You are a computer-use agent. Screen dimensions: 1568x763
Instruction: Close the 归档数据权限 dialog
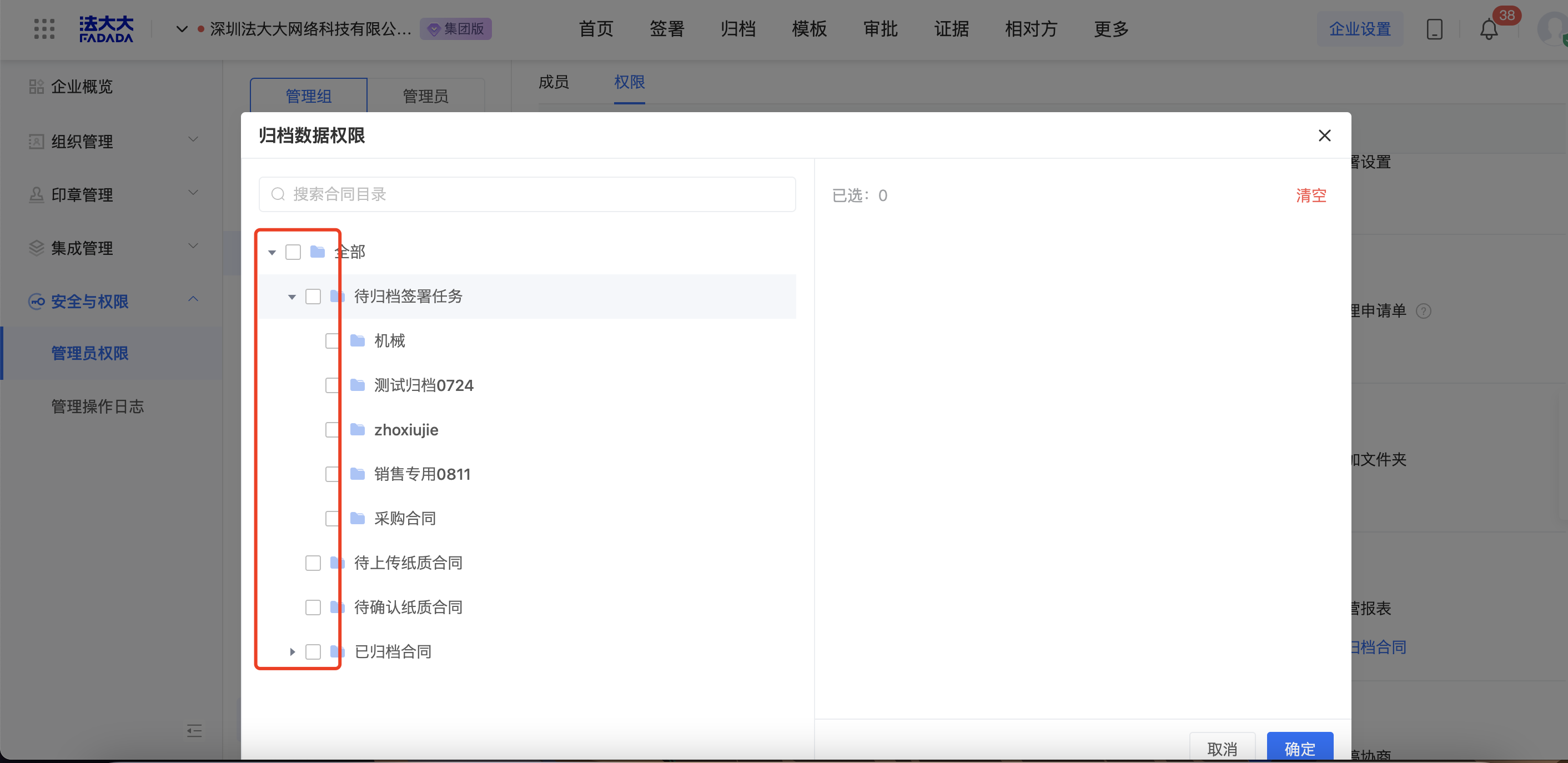tap(1324, 135)
